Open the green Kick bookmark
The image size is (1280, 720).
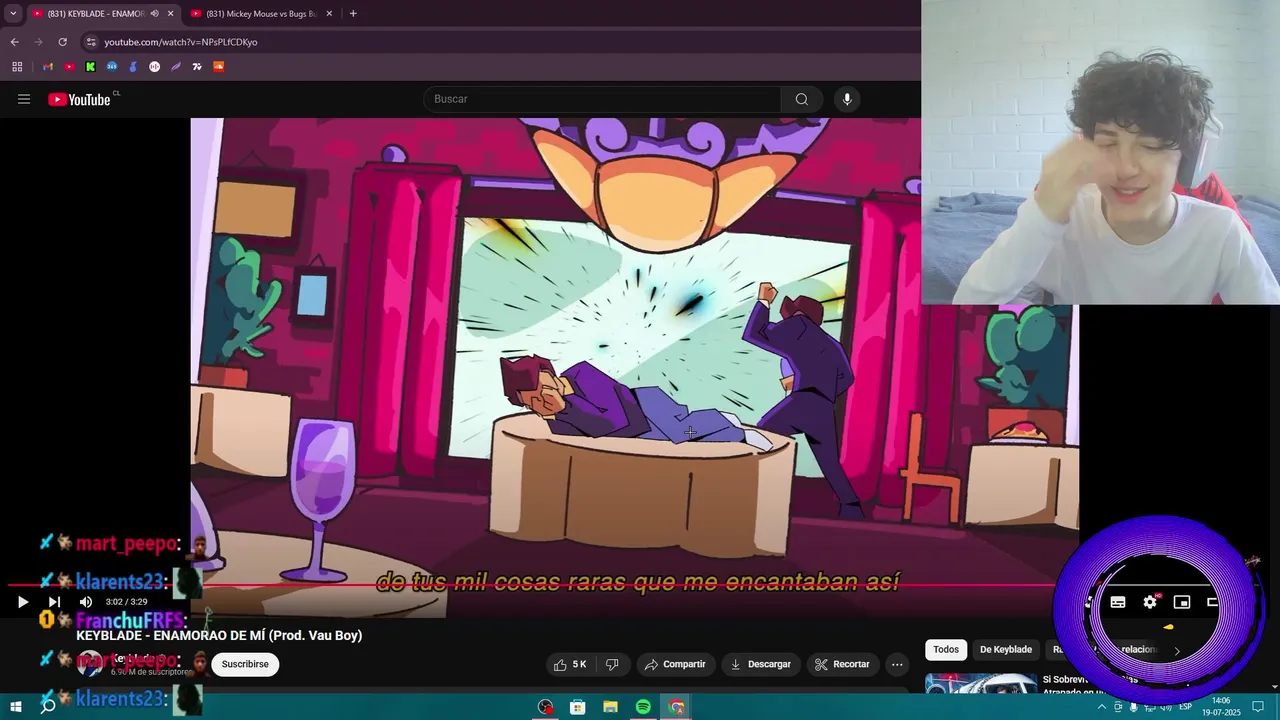tap(90, 67)
